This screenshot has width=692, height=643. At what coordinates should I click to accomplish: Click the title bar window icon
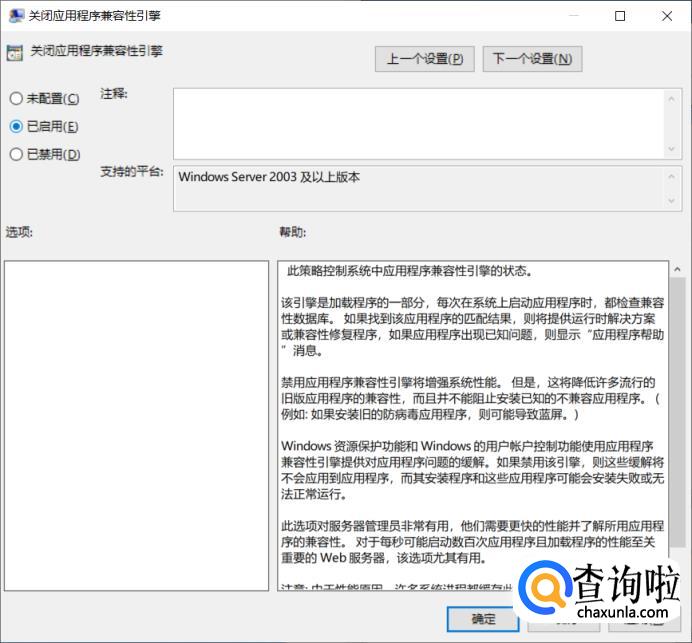16,15
